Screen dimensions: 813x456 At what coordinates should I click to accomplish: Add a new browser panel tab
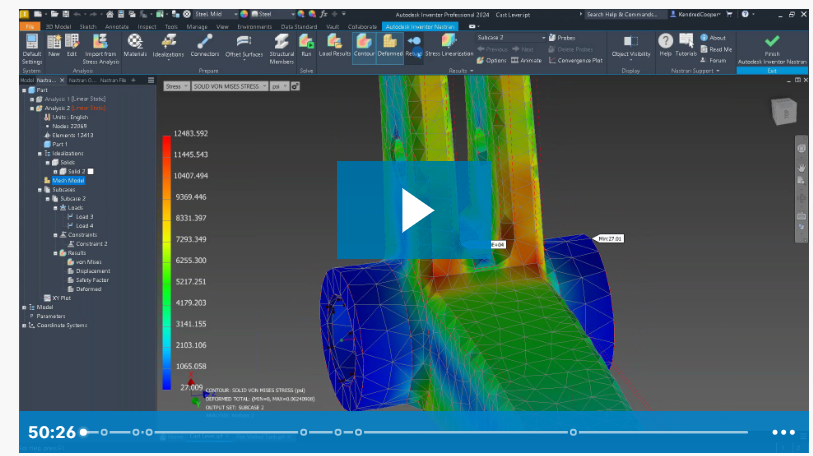[133, 80]
